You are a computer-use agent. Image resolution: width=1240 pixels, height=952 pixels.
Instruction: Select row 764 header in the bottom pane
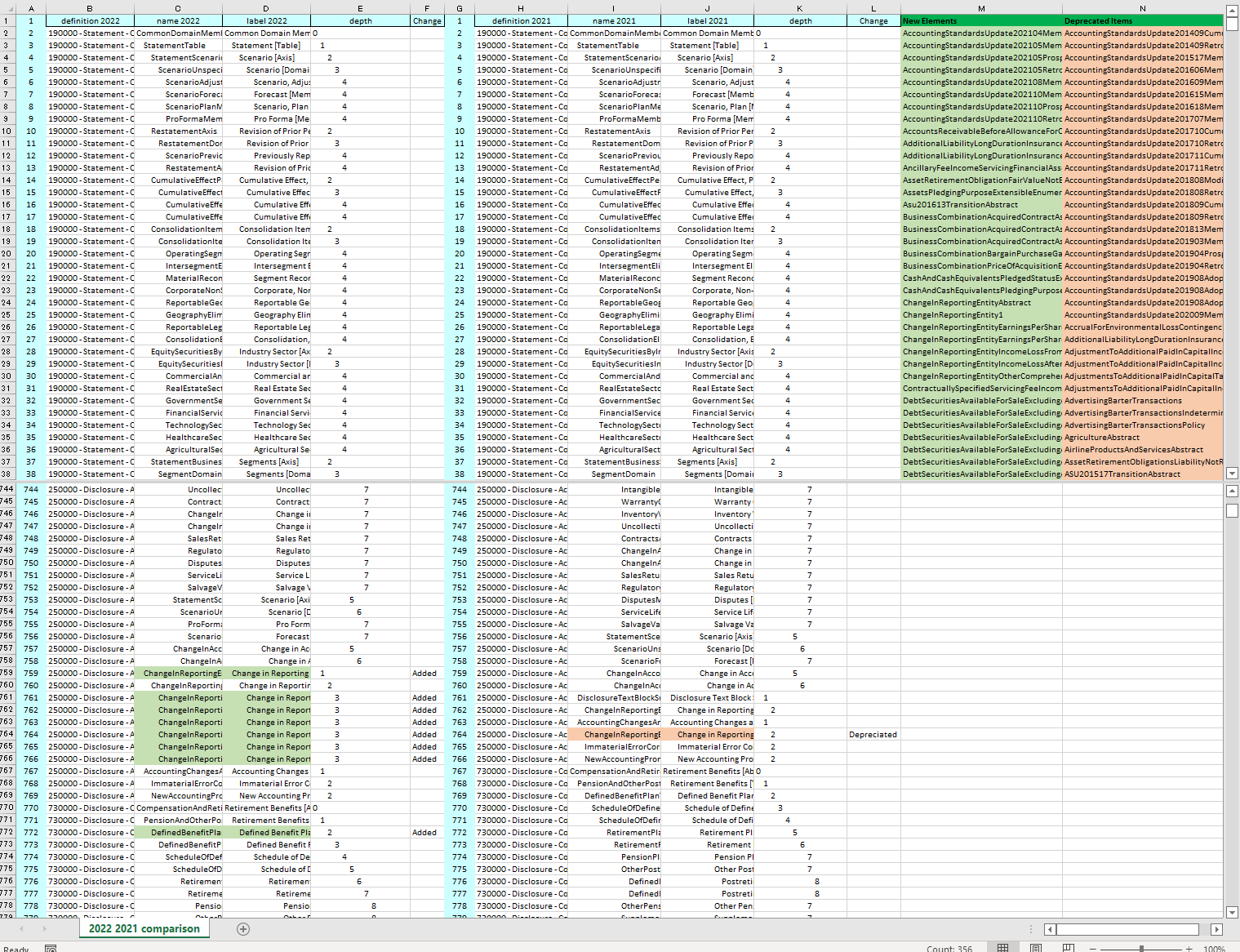7,735
